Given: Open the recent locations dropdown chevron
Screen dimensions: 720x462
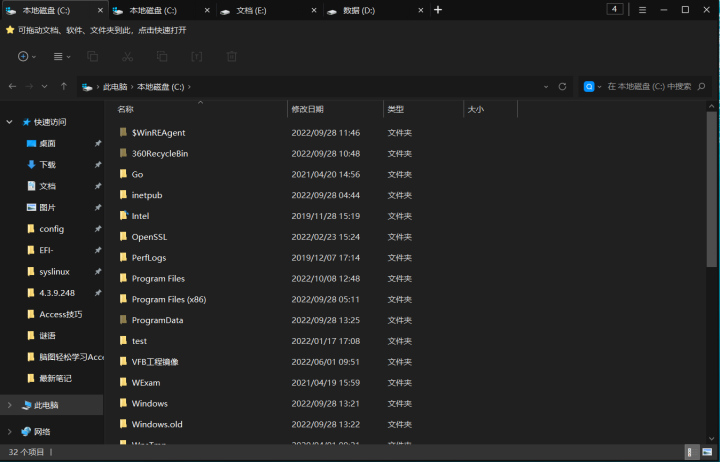Looking at the screenshot, I should [45, 86].
